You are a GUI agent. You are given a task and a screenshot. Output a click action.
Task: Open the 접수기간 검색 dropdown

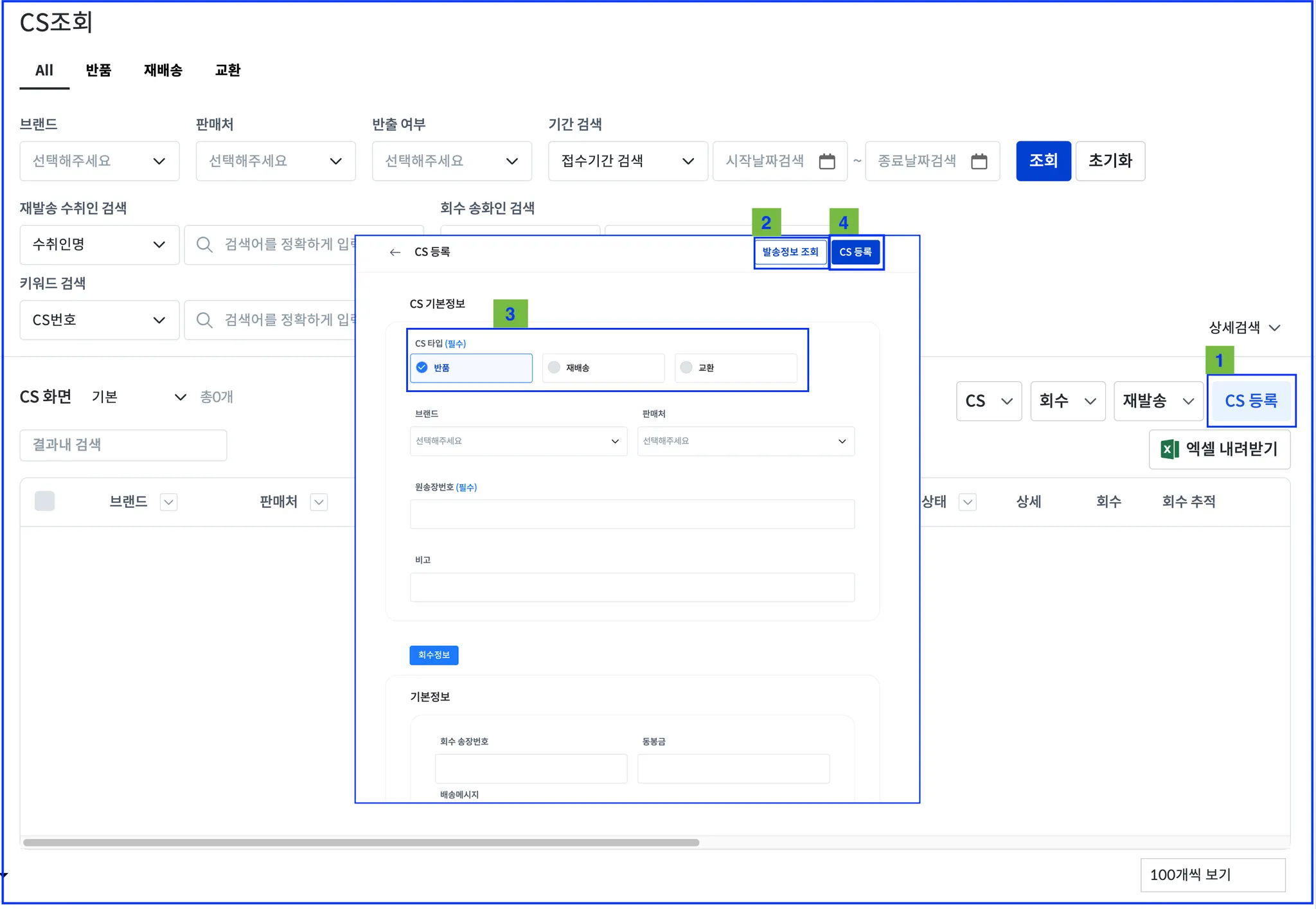[627, 161]
